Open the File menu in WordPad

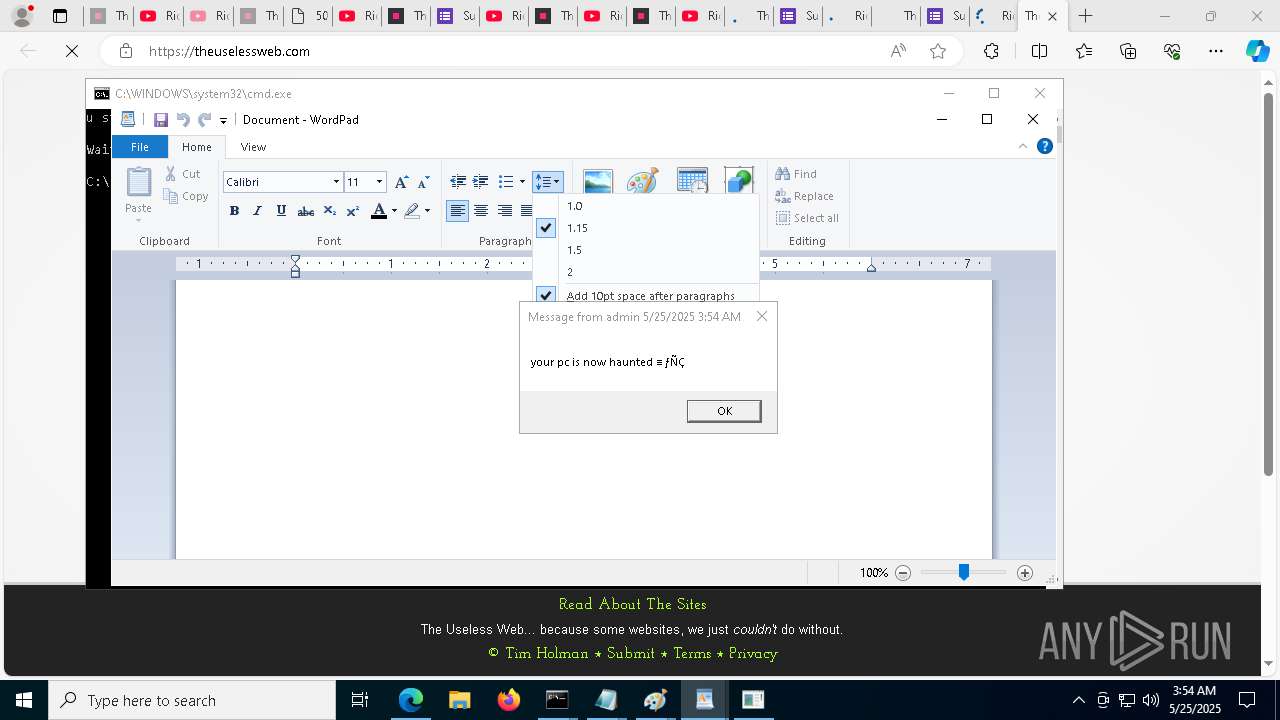tap(140, 147)
